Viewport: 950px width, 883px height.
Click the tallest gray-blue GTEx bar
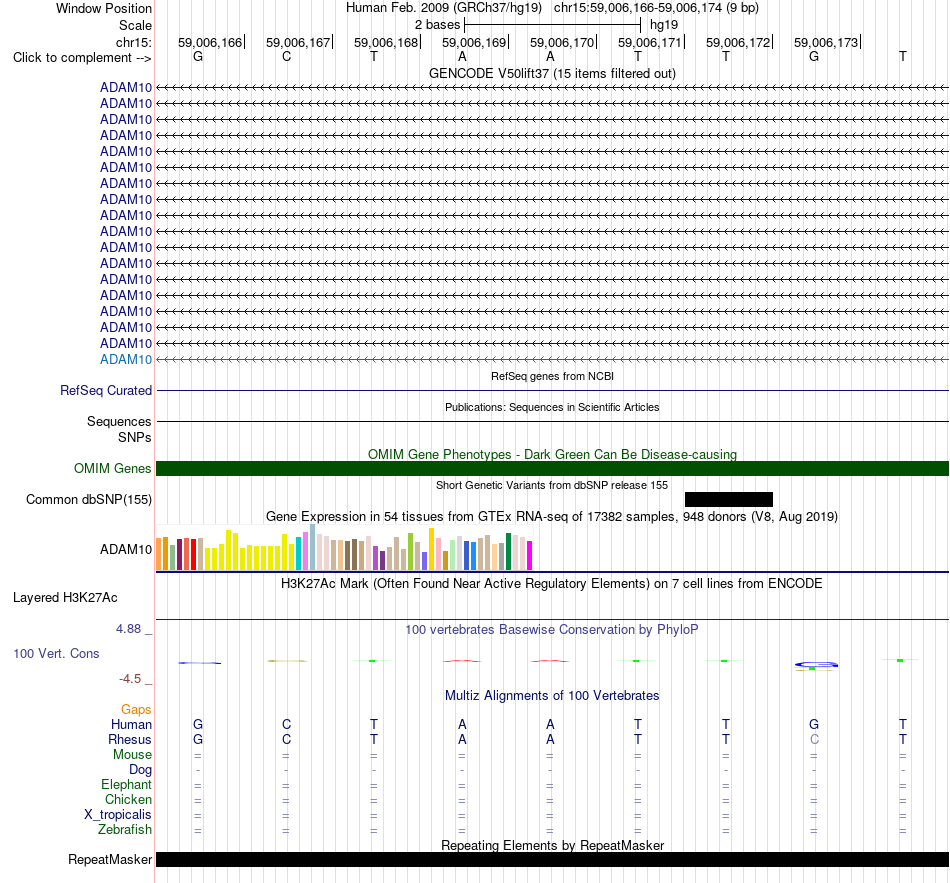313,547
